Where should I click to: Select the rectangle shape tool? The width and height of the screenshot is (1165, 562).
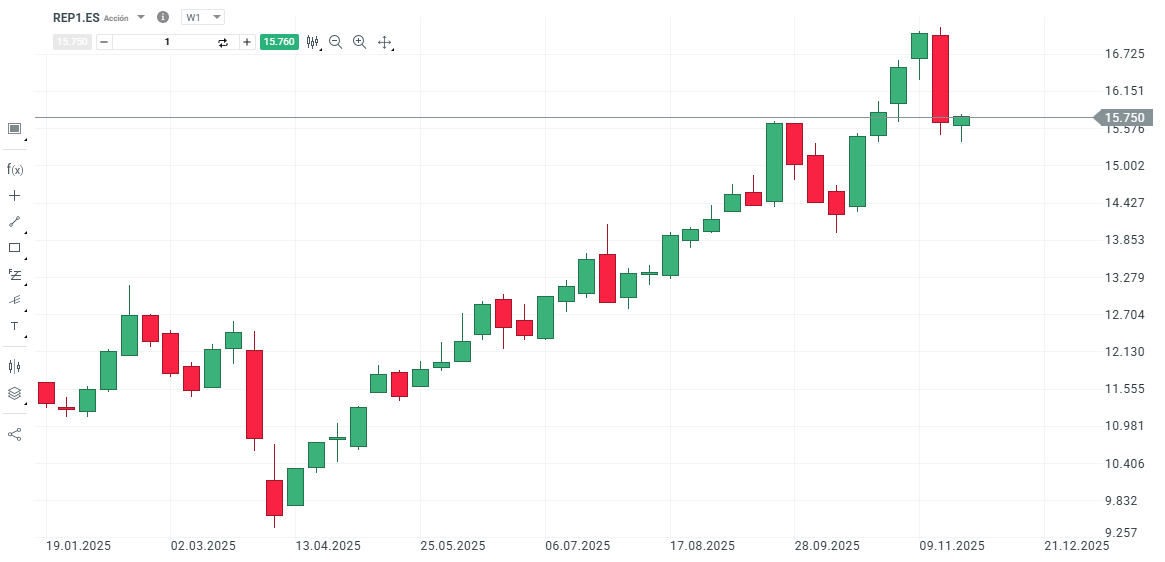15,248
